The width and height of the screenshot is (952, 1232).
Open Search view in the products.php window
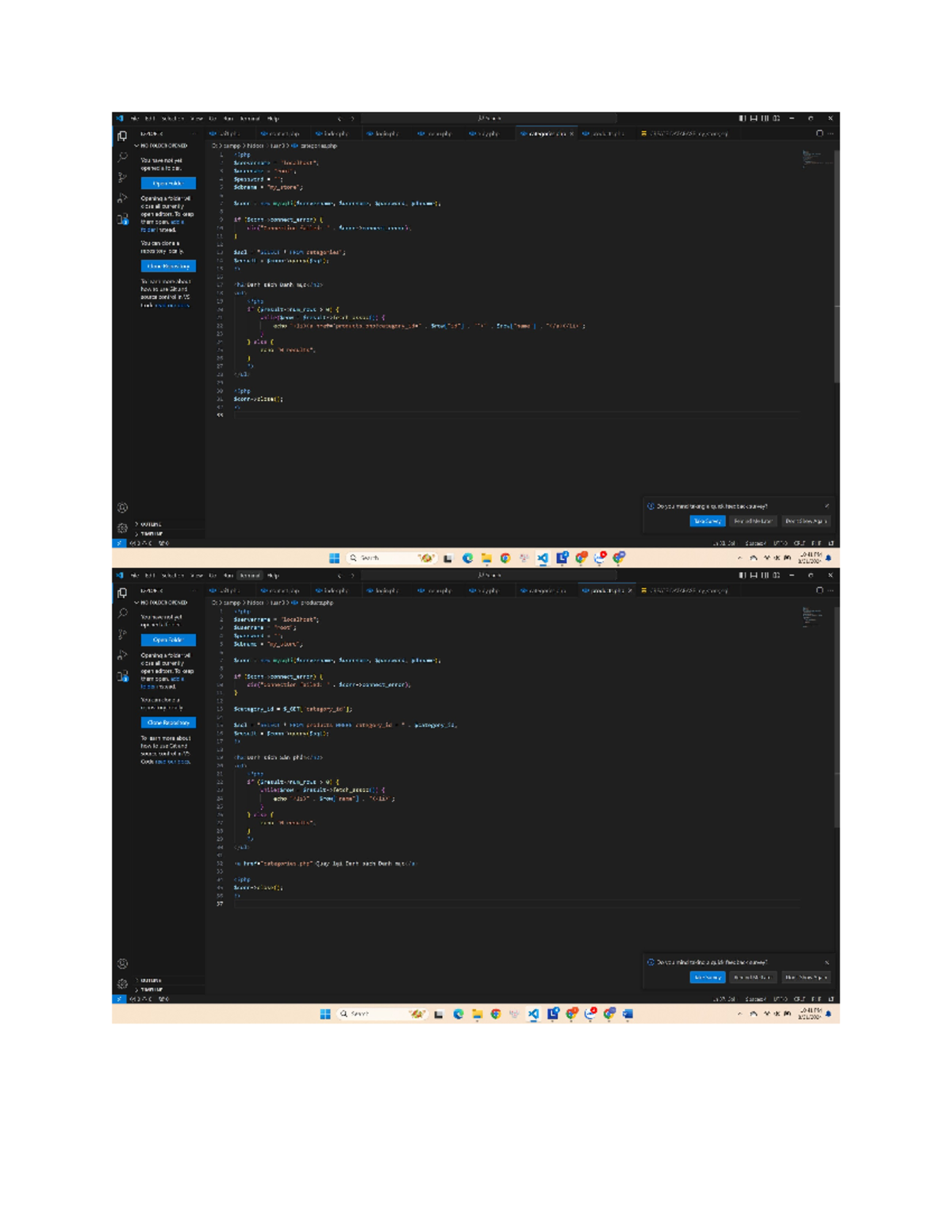click(122, 614)
